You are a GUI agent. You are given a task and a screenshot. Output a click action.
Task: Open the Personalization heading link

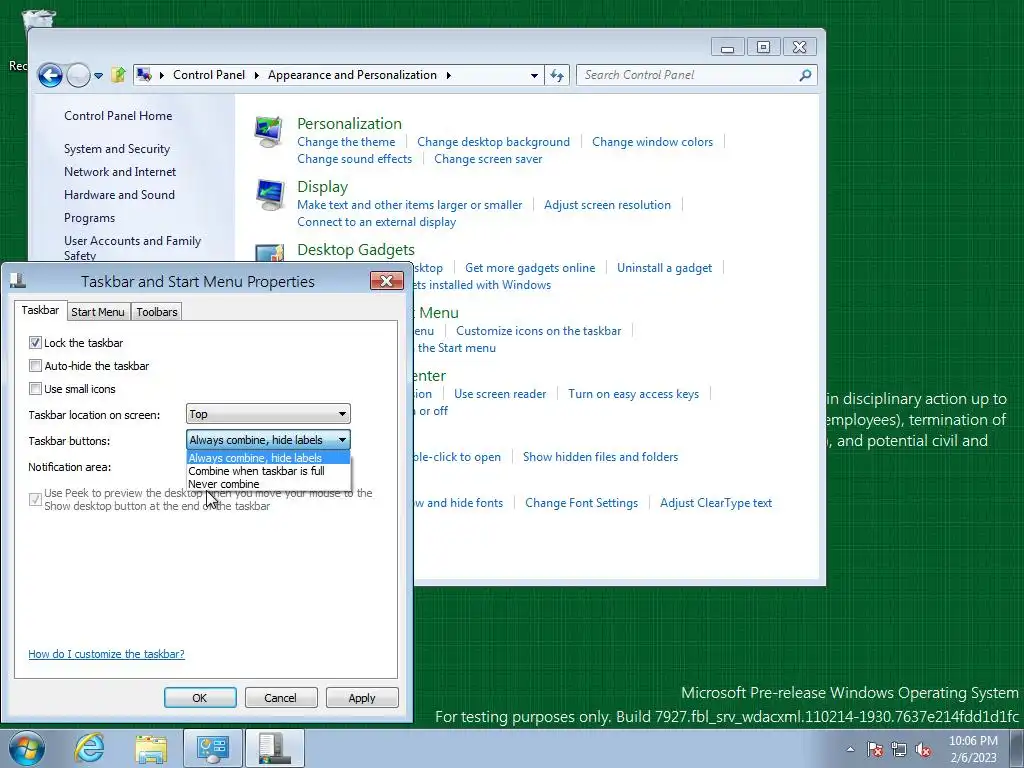coord(349,123)
